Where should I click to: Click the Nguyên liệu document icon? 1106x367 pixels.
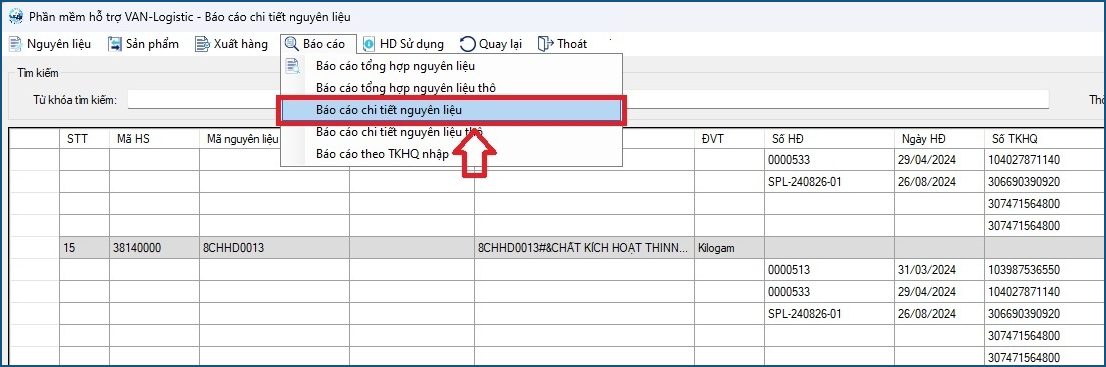15,44
